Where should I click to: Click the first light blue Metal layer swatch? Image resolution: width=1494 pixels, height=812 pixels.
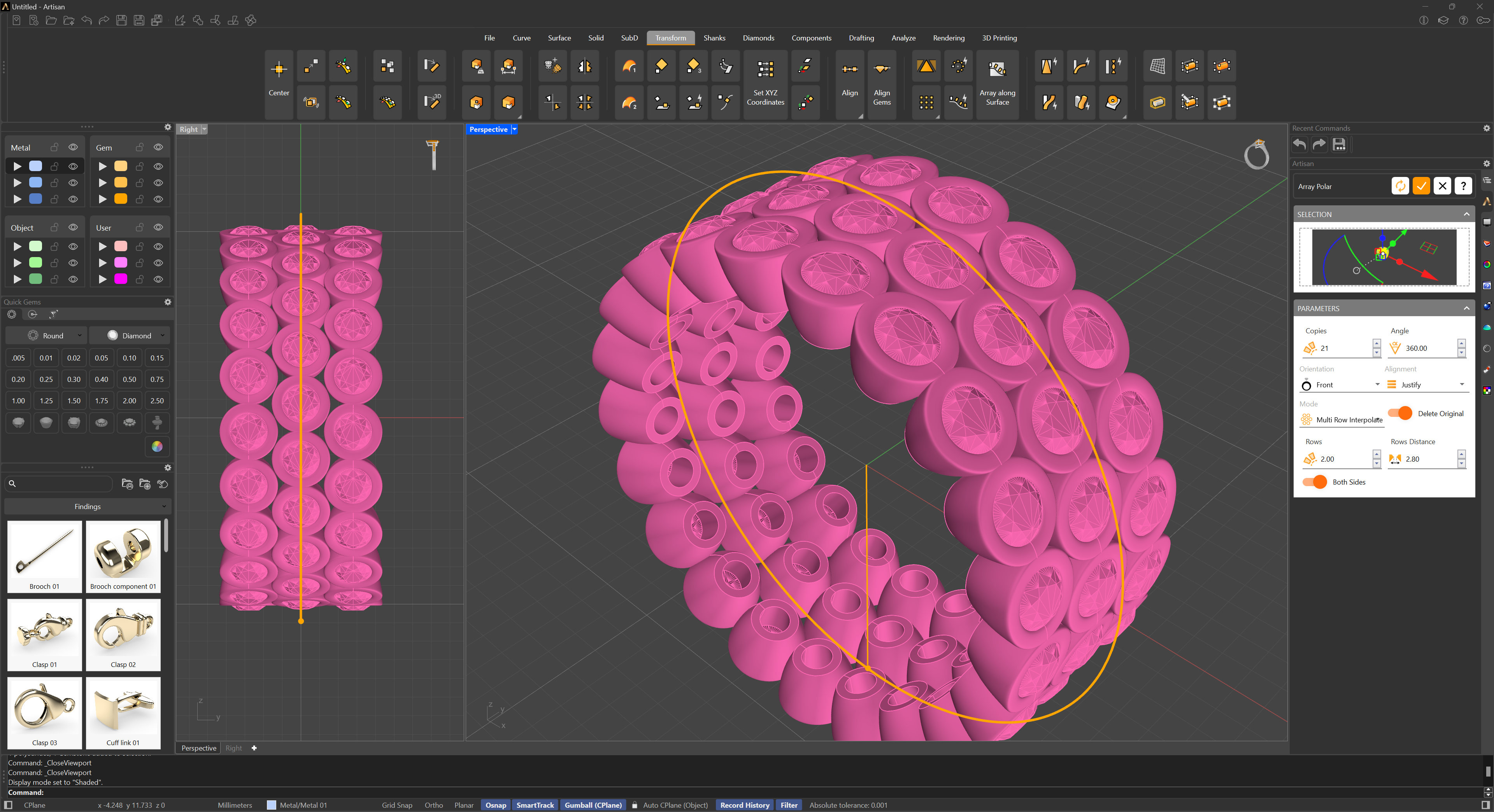(35, 166)
